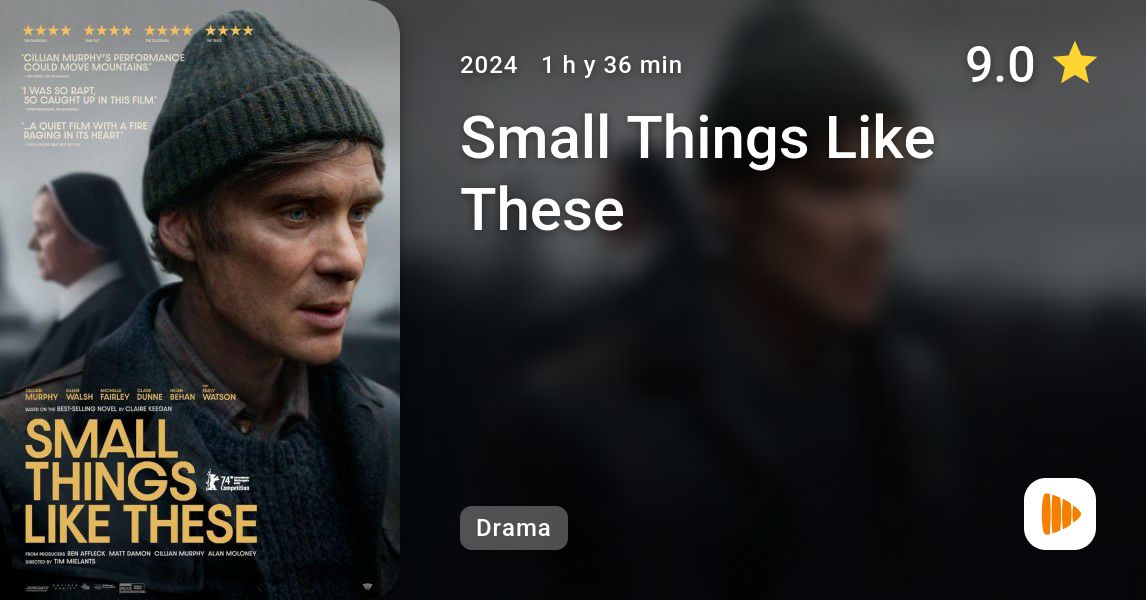Click the 2024 release year
The height and width of the screenshot is (600, 1146).
pyautogui.click(x=489, y=65)
